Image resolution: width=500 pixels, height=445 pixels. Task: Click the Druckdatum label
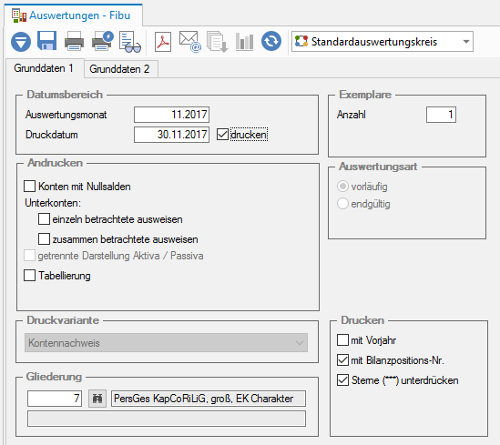tap(52, 135)
